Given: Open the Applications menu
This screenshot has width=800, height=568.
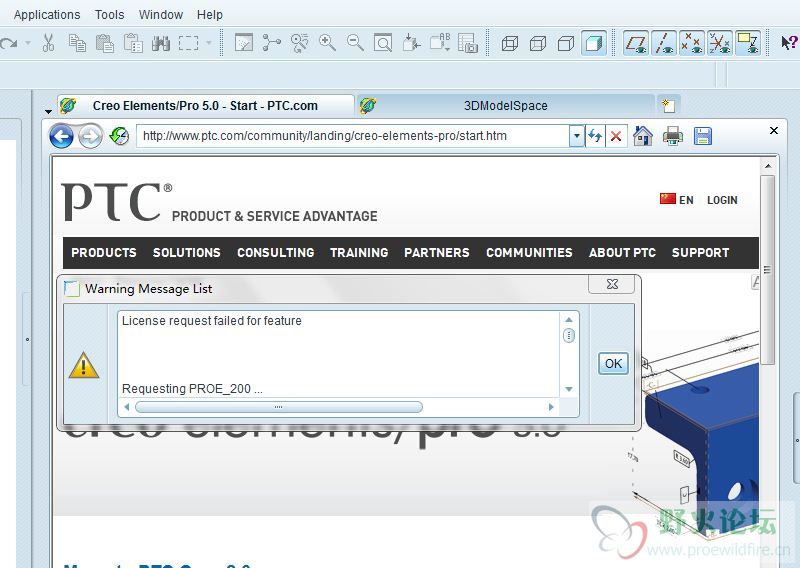Looking at the screenshot, I should pyautogui.click(x=47, y=15).
